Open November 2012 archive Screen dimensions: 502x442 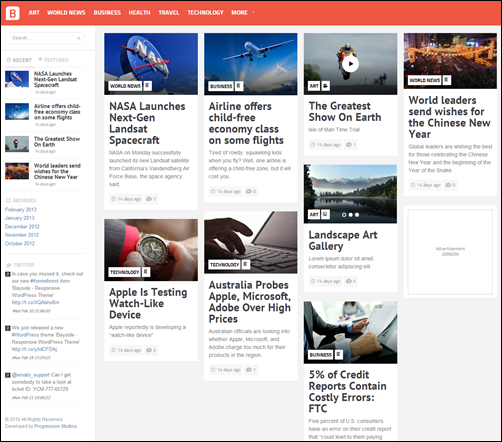[x=22, y=235]
